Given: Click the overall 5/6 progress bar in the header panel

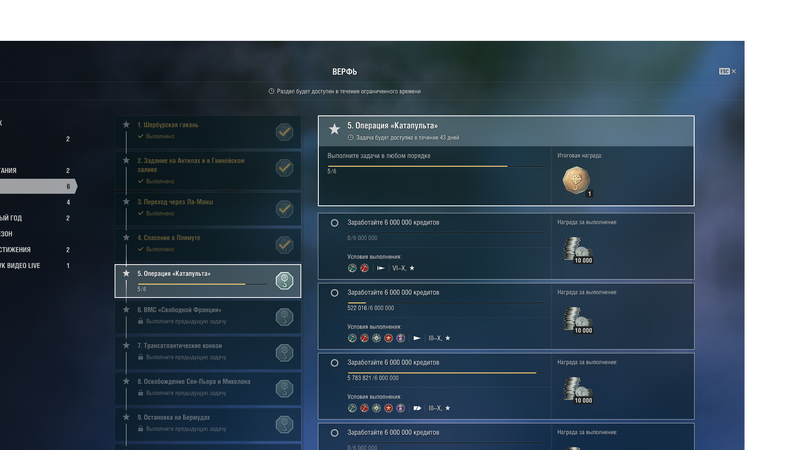Looking at the screenshot, I should click(435, 166).
